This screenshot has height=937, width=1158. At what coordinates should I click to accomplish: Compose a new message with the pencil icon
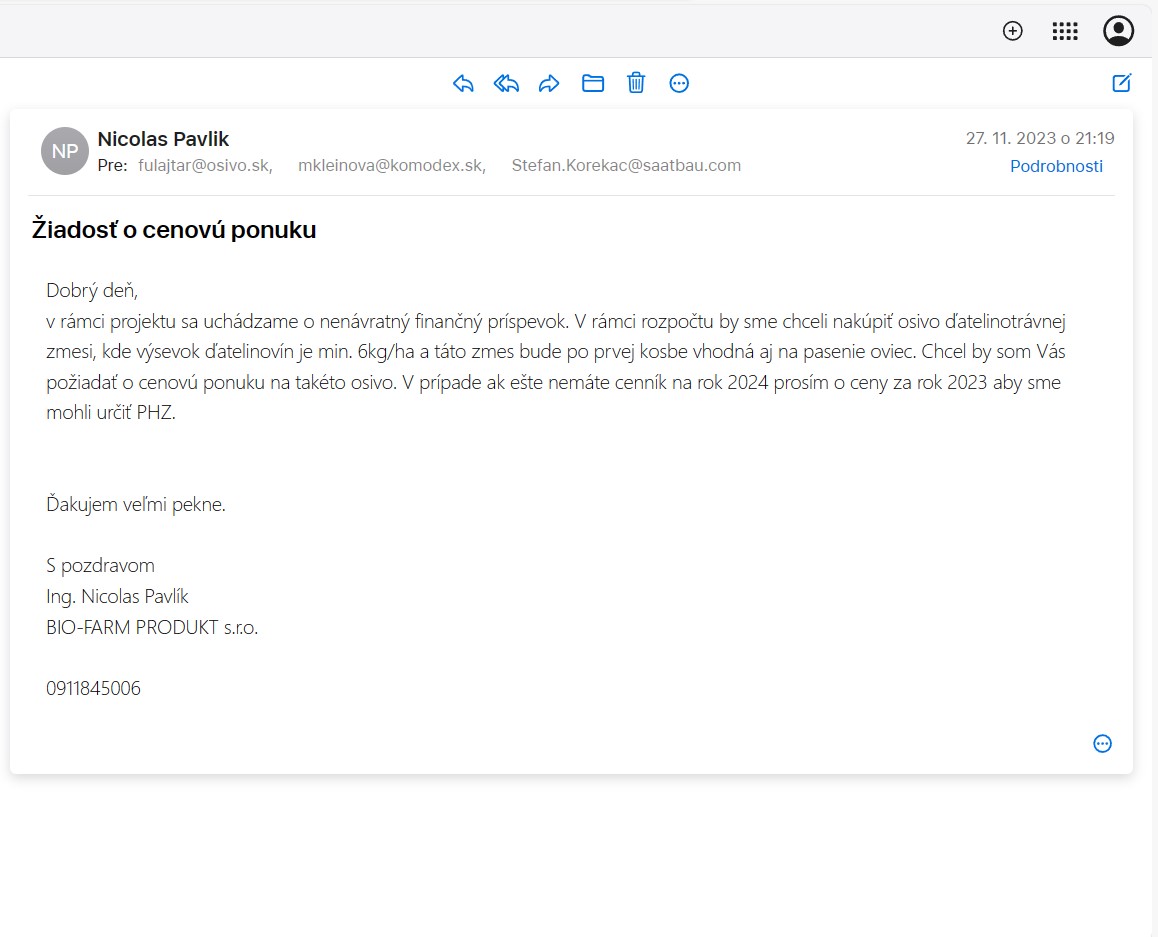coord(1122,83)
